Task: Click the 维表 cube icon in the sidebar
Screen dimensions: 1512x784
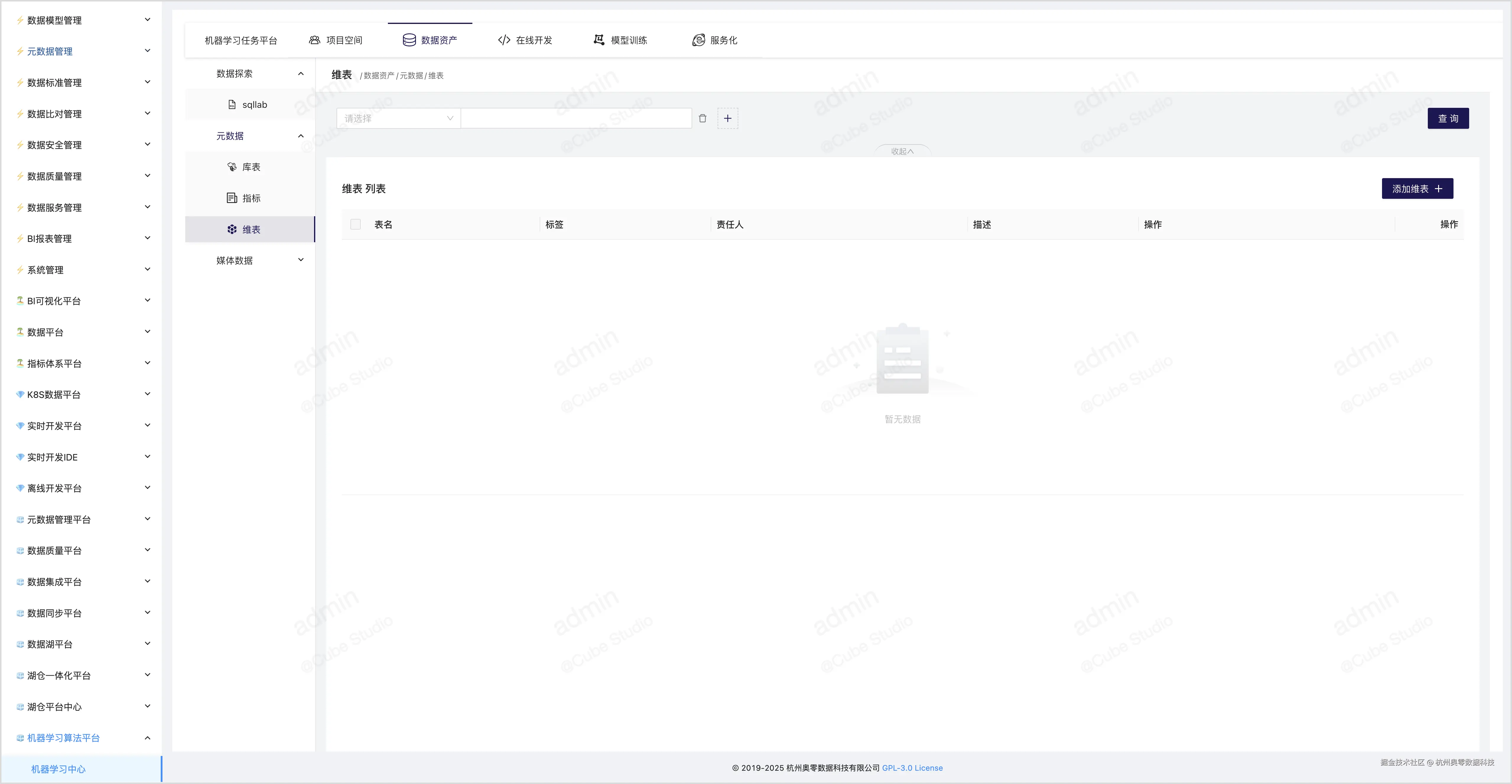Action: pos(232,230)
